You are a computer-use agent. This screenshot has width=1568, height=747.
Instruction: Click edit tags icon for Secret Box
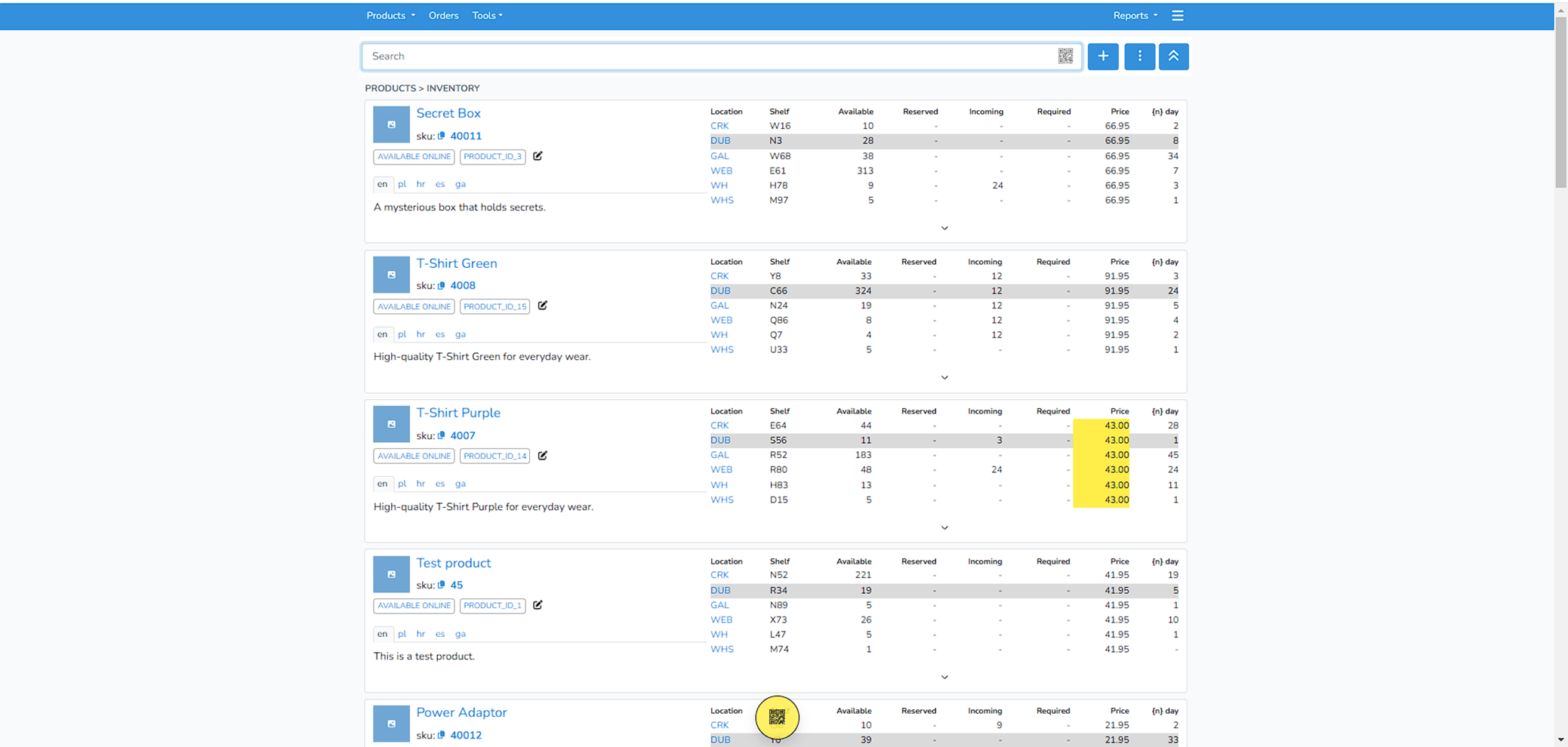tap(538, 156)
